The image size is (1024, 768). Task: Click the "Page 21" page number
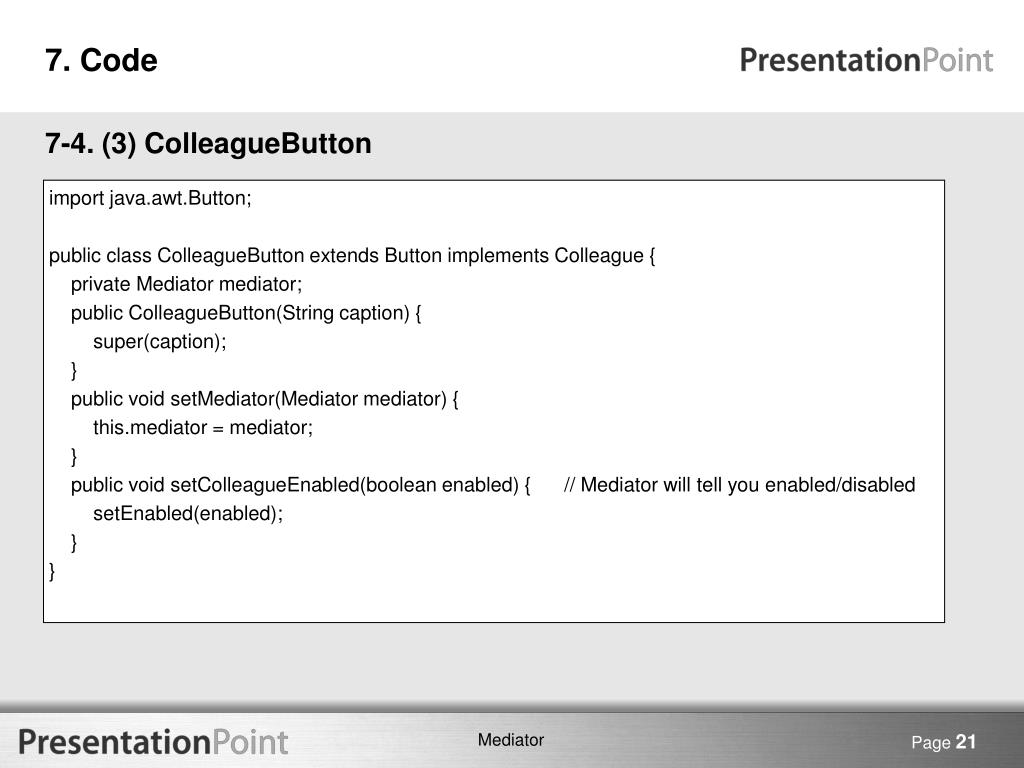(944, 743)
